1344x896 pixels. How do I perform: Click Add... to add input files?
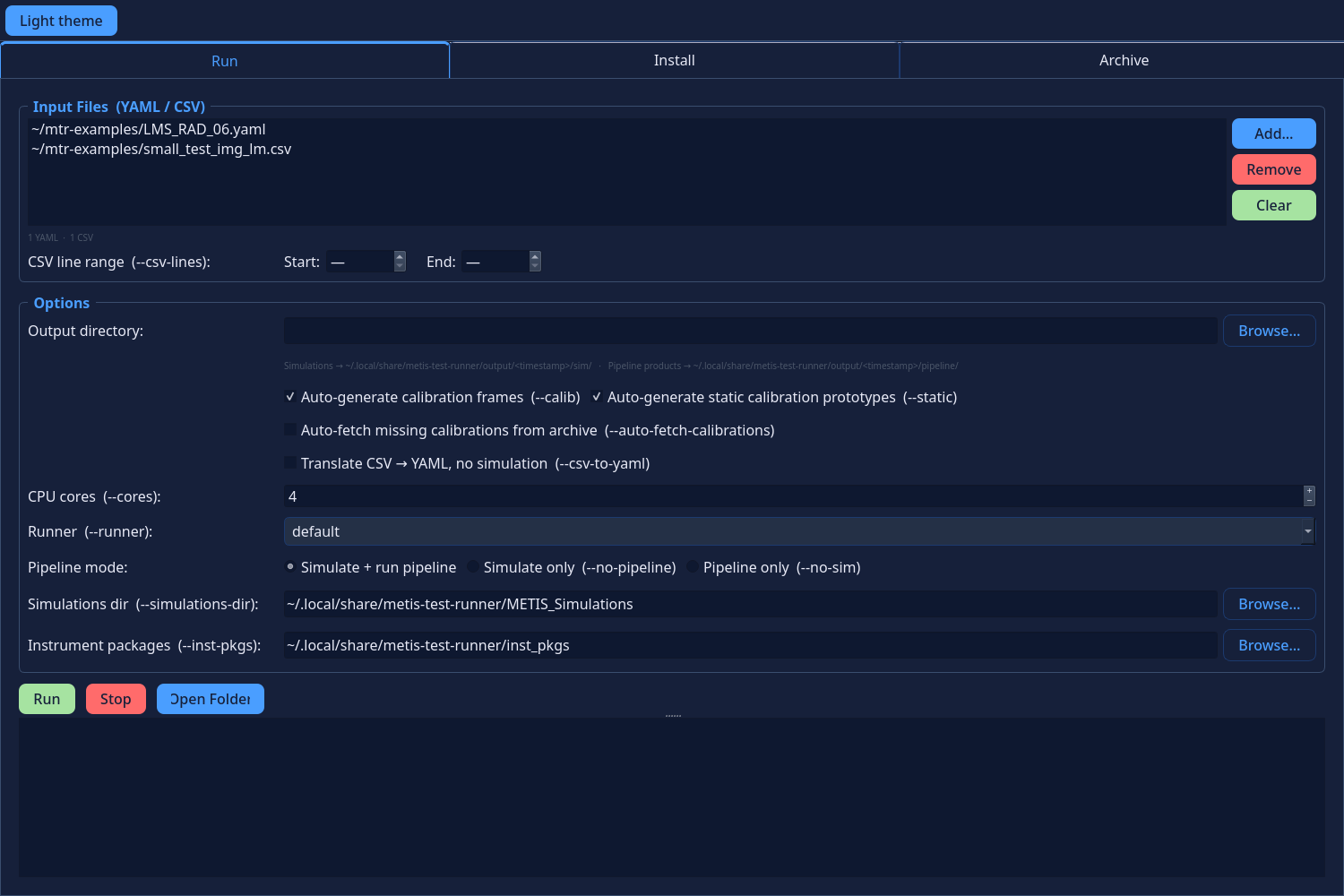tap(1273, 134)
